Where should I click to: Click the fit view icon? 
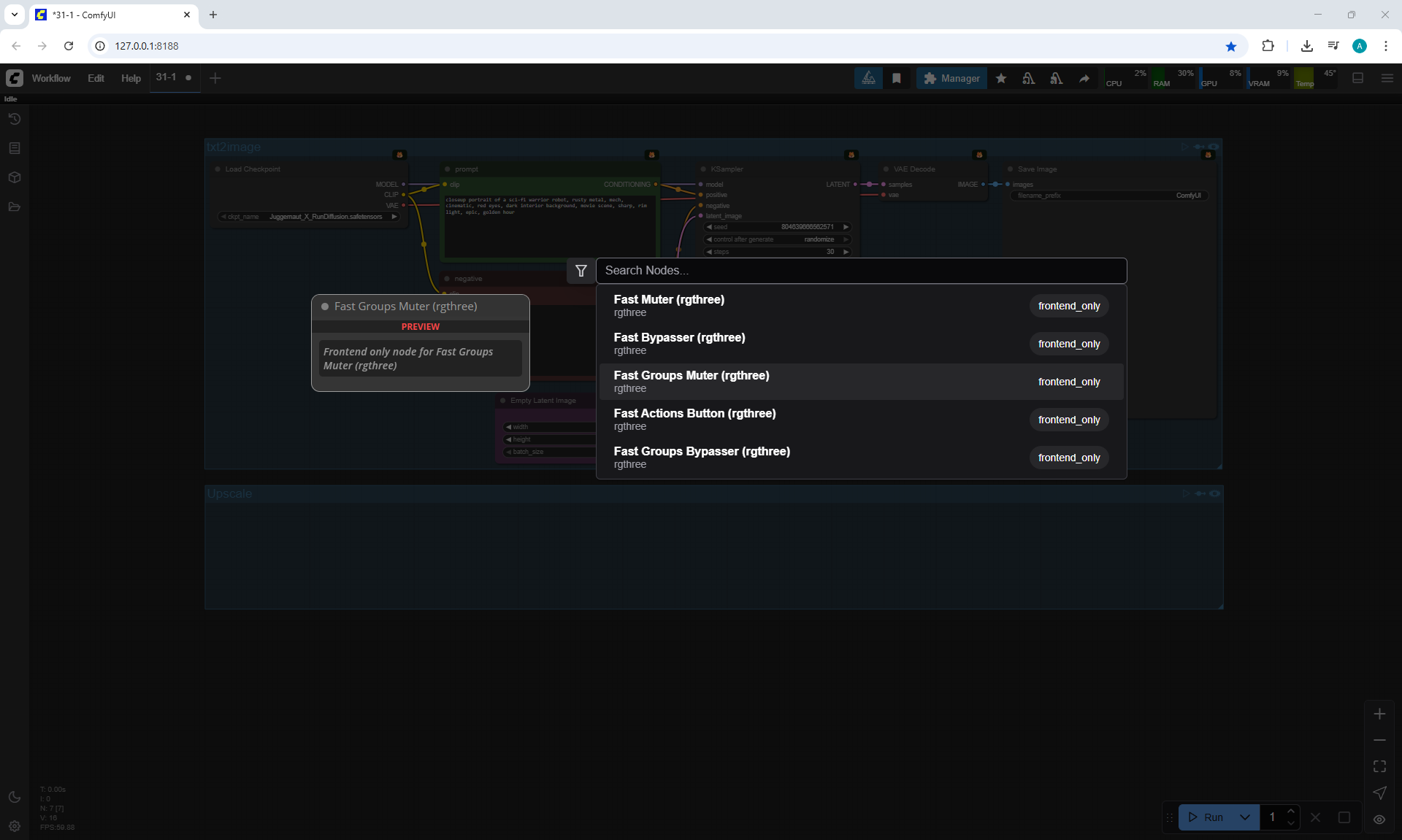pyautogui.click(x=1379, y=766)
